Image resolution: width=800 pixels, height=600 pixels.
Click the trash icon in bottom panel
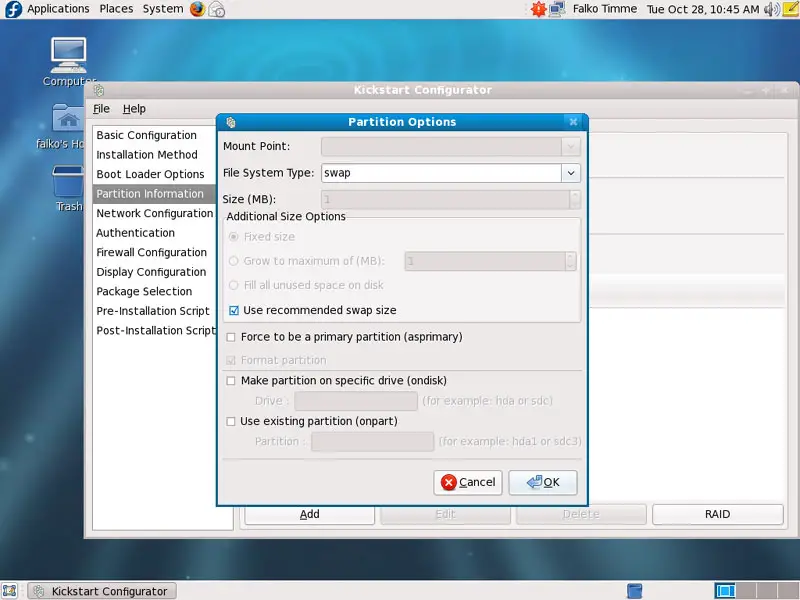(x=634, y=591)
